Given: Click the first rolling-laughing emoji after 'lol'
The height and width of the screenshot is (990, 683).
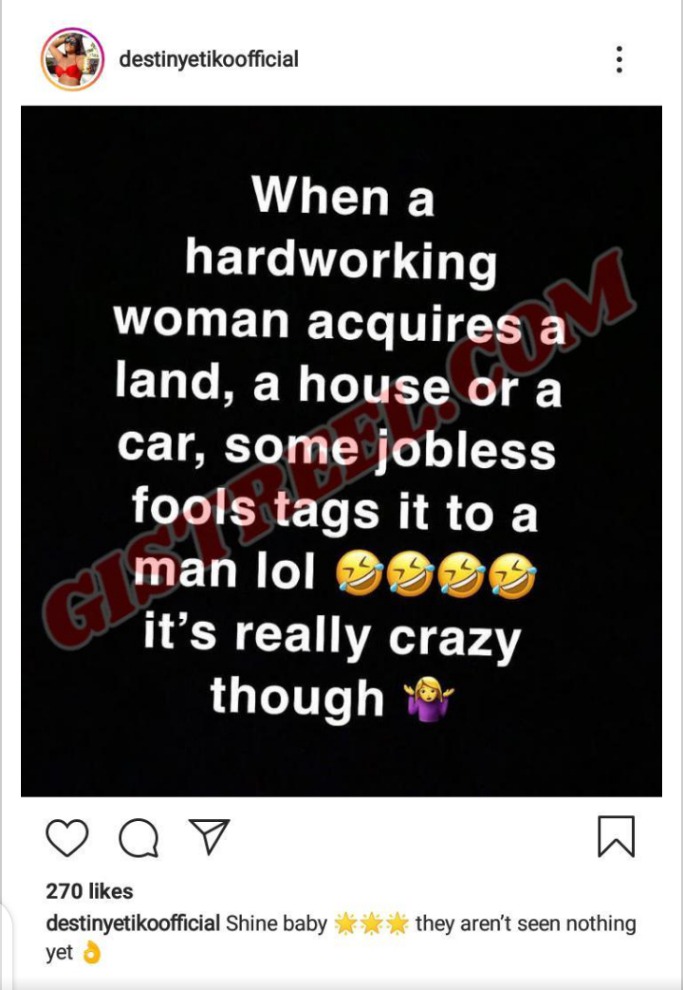Looking at the screenshot, I should pyautogui.click(x=359, y=575).
